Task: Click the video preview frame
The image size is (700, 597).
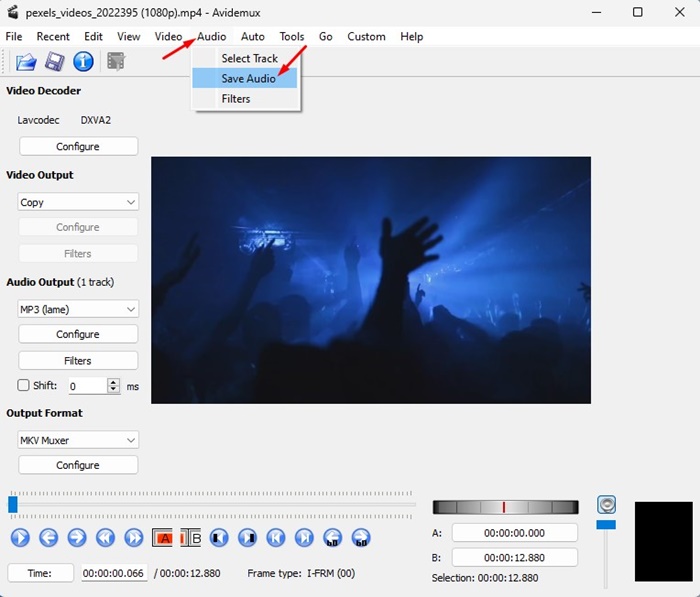Action: [371, 280]
